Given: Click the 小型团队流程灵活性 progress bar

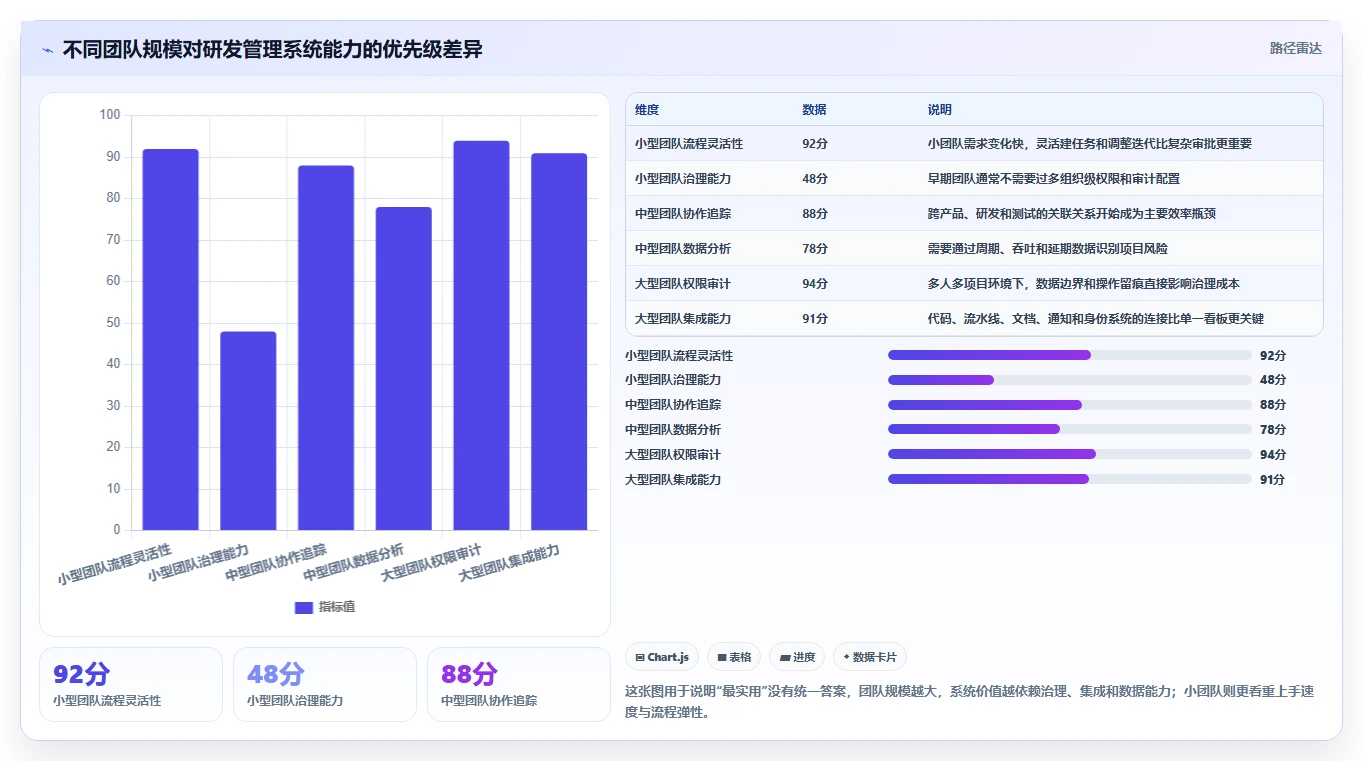Looking at the screenshot, I should point(1070,355).
